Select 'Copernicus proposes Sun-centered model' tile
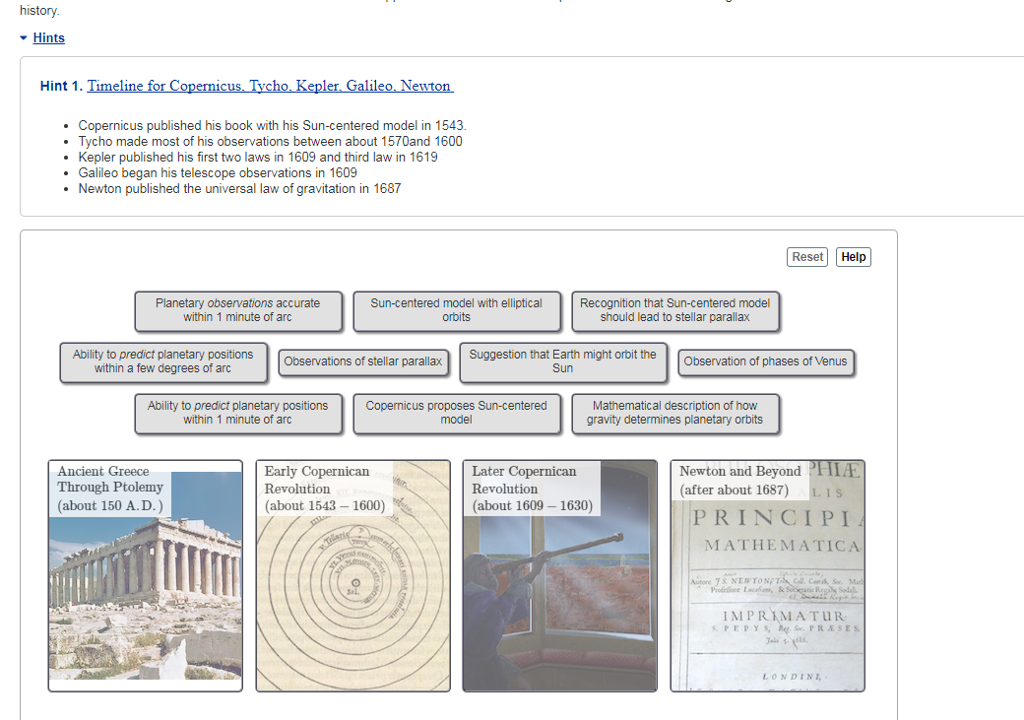This screenshot has width=1024, height=720. pyautogui.click(x=456, y=413)
